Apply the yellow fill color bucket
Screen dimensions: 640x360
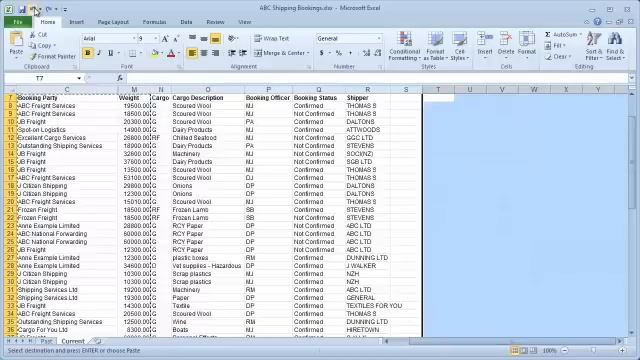tap(155, 53)
